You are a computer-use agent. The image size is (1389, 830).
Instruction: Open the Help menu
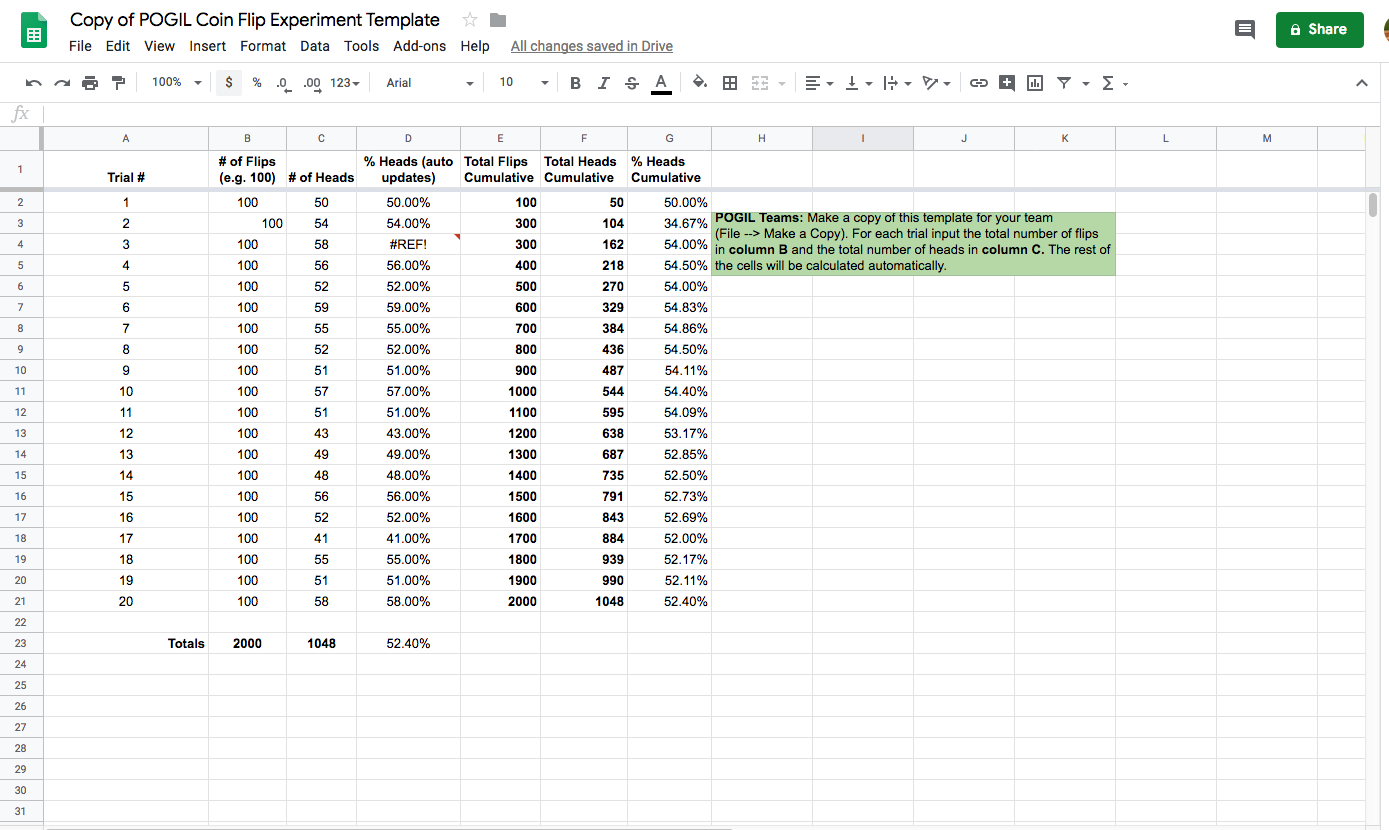pos(475,46)
